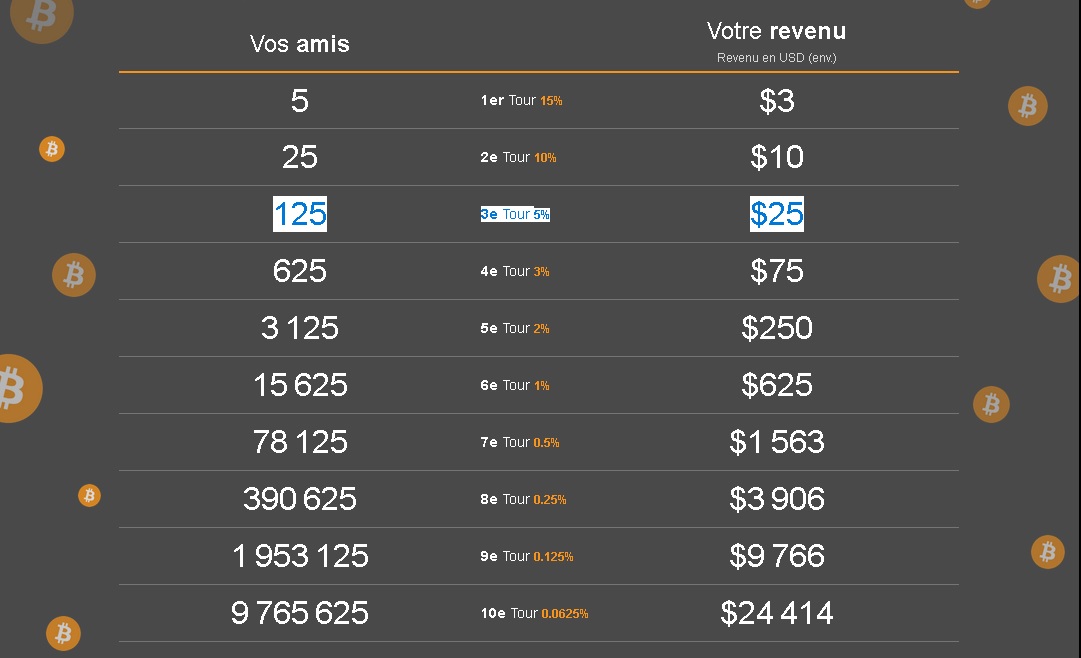Click the "Votre revenu" column header
The height and width of the screenshot is (658, 1081).
coord(776,31)
